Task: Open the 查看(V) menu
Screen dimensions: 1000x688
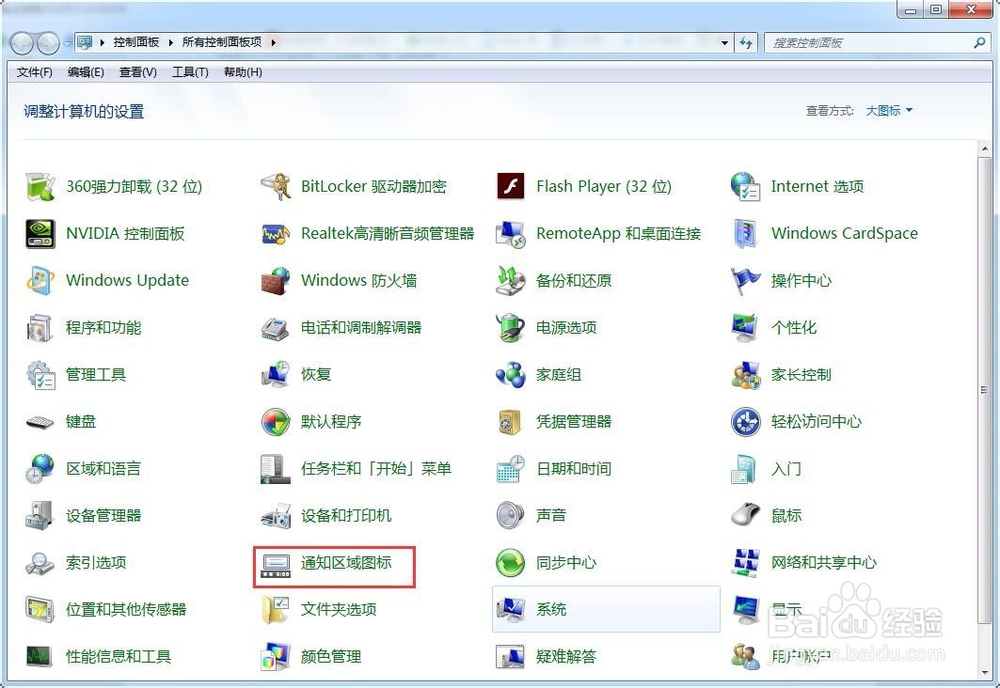Action: 138,72
